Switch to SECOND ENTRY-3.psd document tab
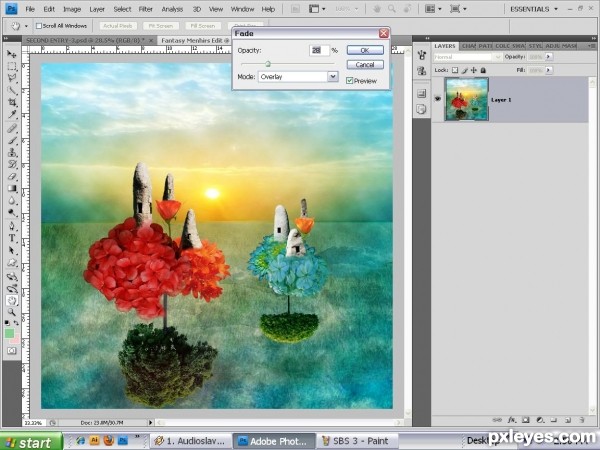This screenshot has height=450, width=600. 85,40
